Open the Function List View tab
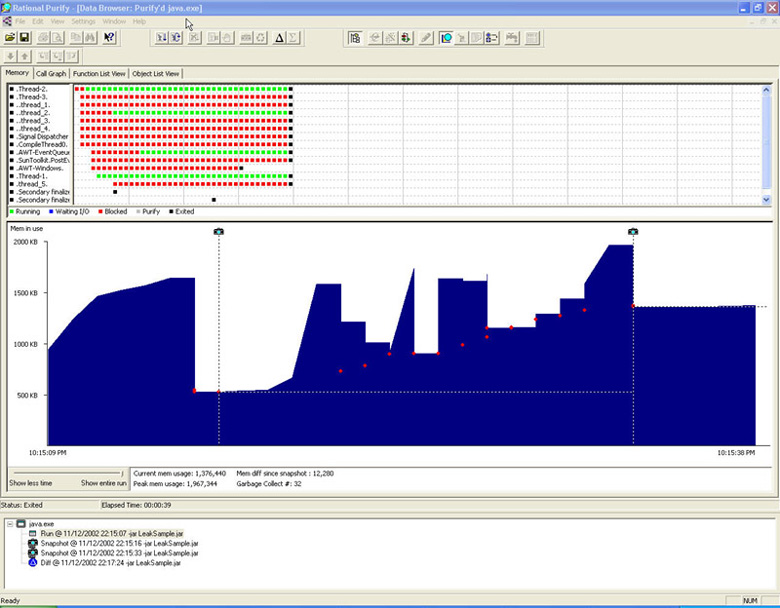Image resolution: width=780 pixels, height=608 pixels. (100, 73)
